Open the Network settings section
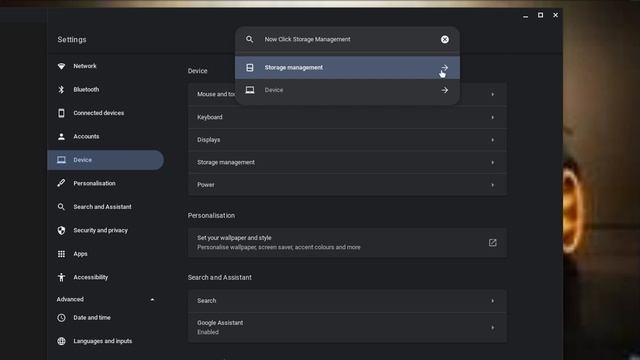 106,66
